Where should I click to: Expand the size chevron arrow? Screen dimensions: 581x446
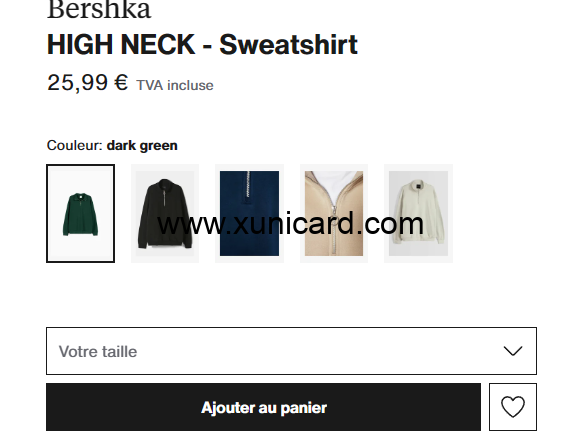click(513, 350)
